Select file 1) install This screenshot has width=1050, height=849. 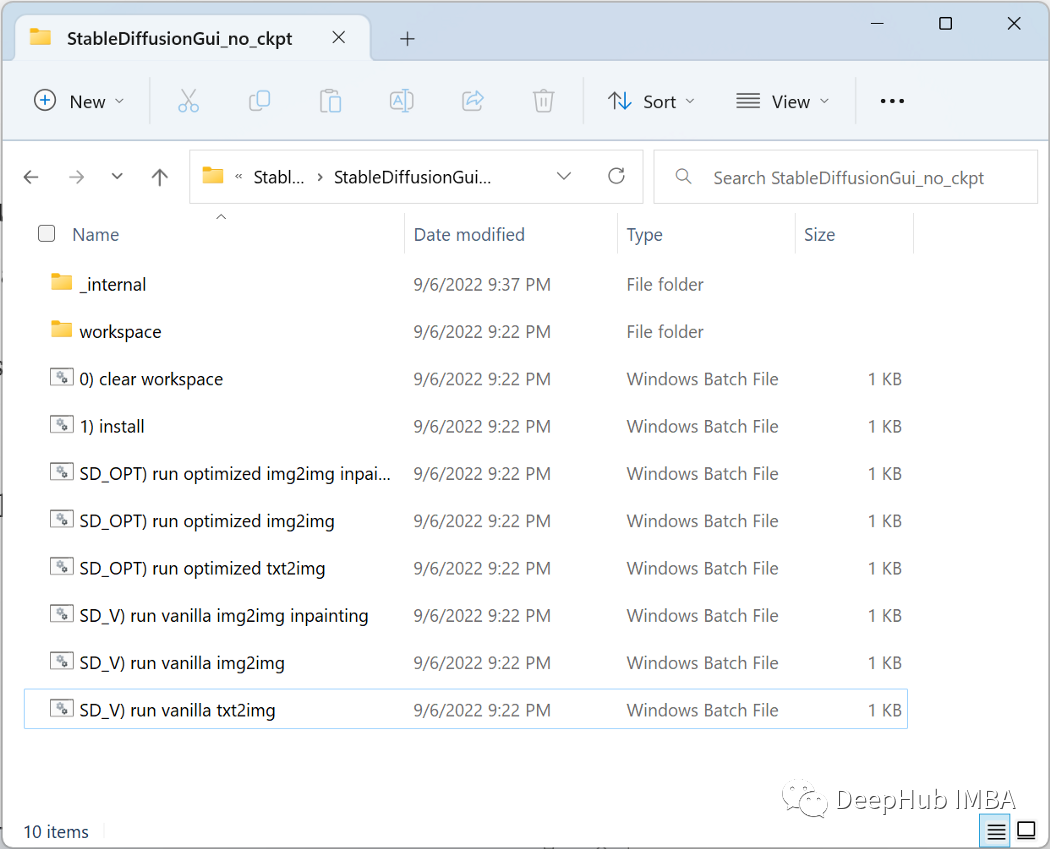[112, 427]
